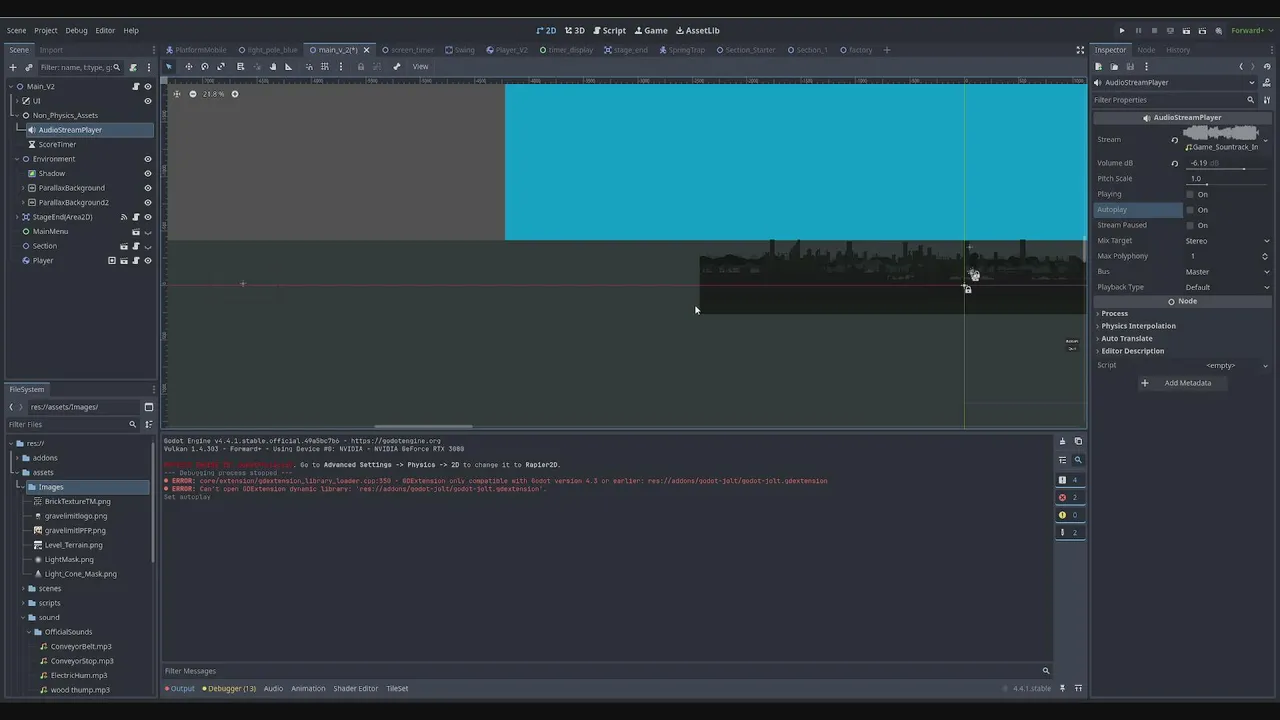Select the Select Mode arrow tool
1280x720 pixels.
(168, 67)
